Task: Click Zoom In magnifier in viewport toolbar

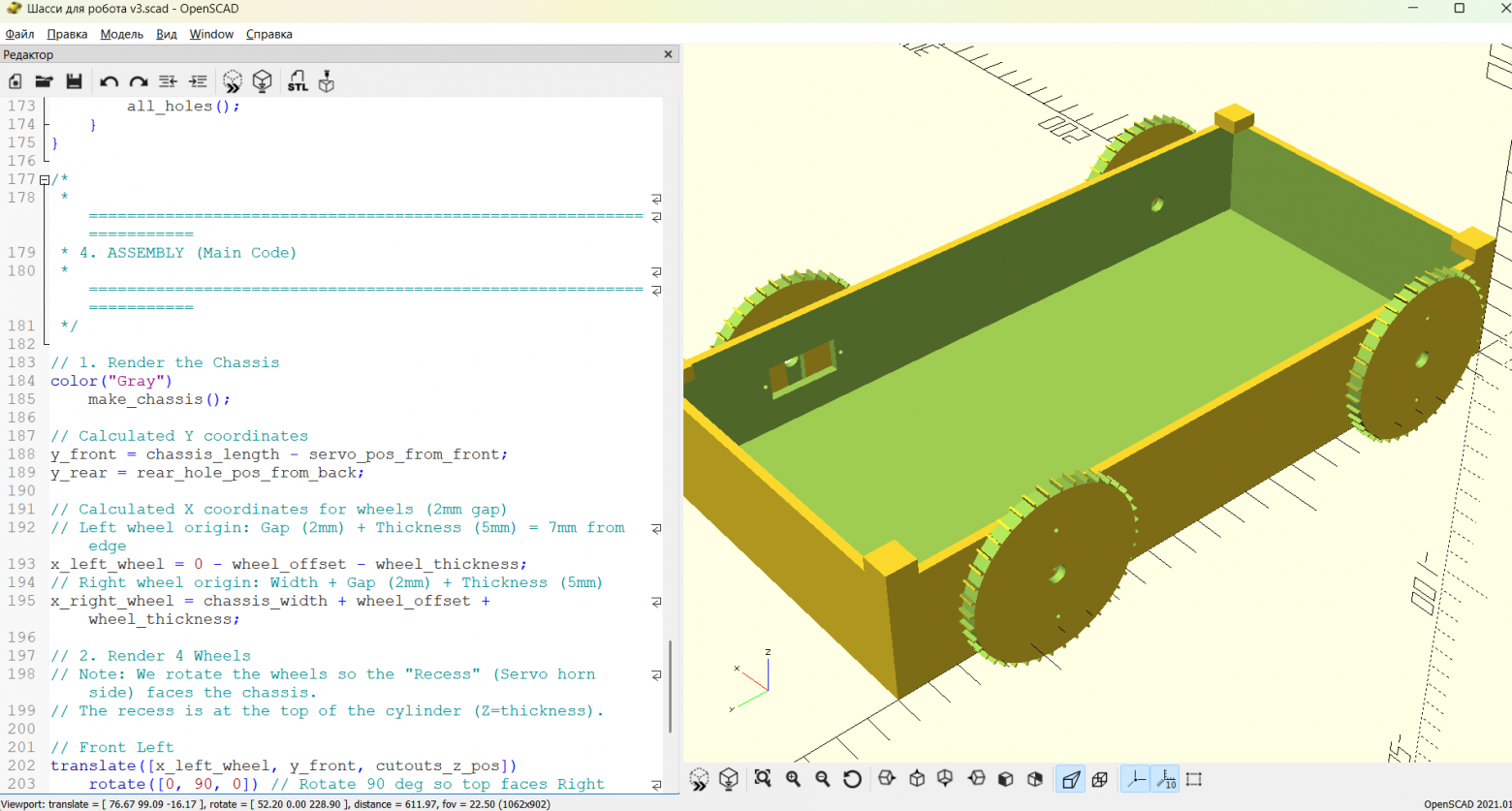Action: [793, 779]
